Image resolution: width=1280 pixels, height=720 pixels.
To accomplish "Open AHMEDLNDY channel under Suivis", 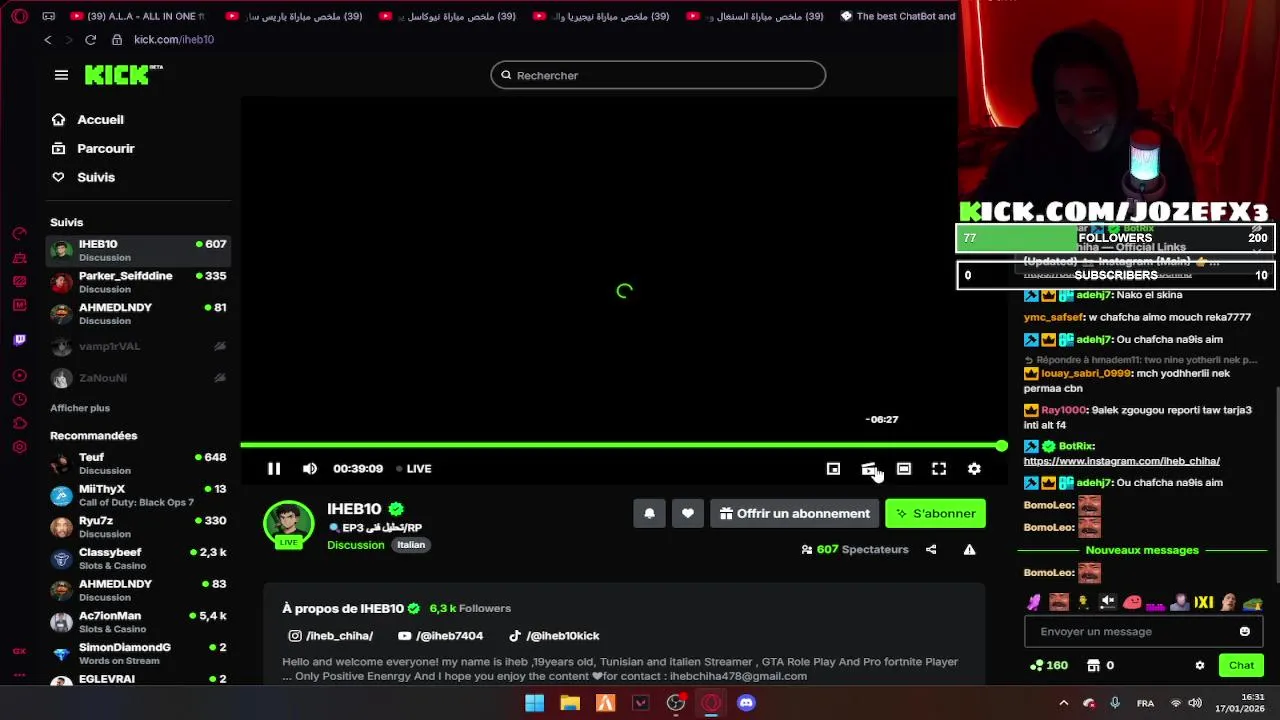I will tap(139, 313).
